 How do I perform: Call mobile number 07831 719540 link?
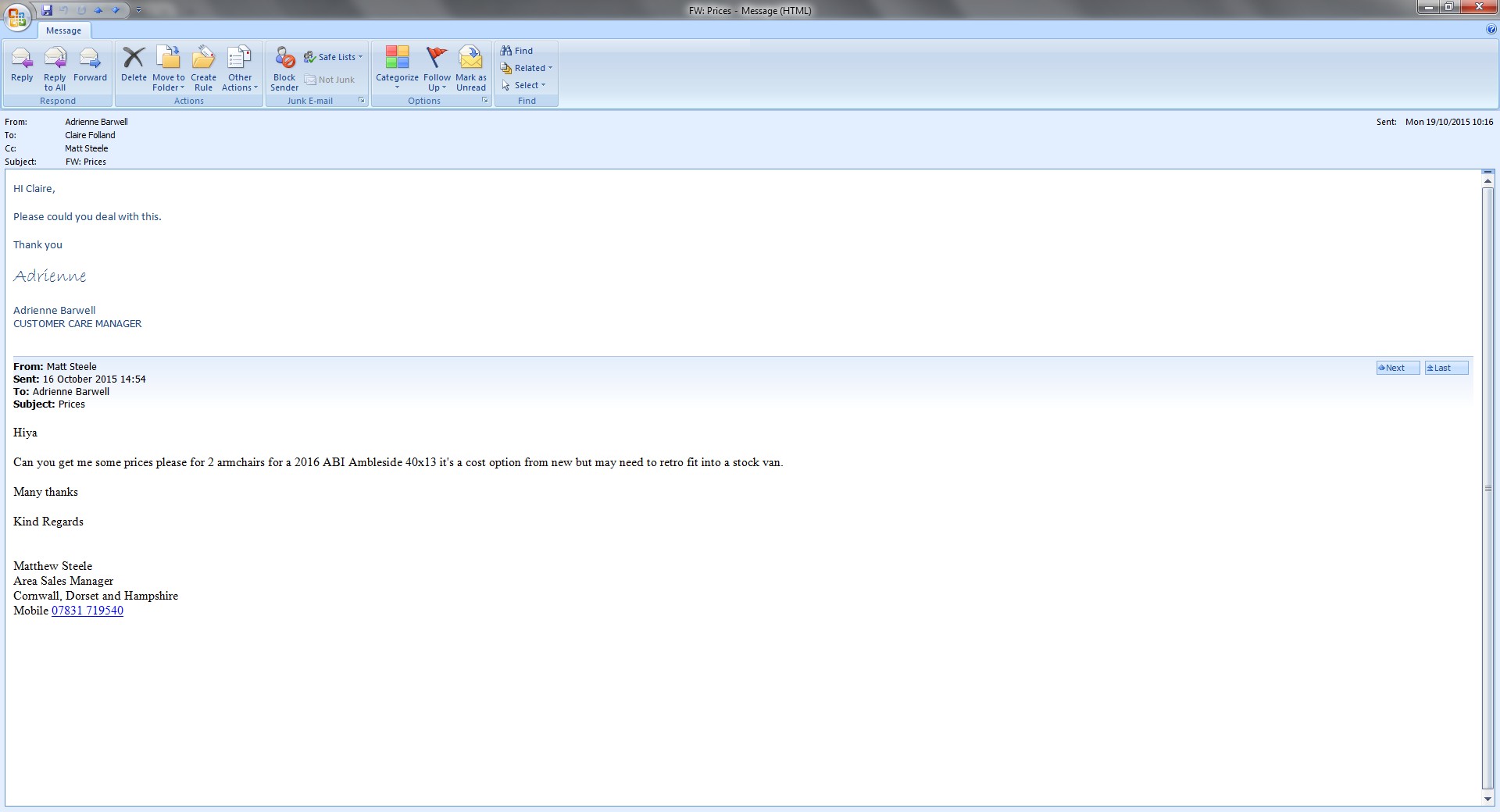tap(87, 611)
